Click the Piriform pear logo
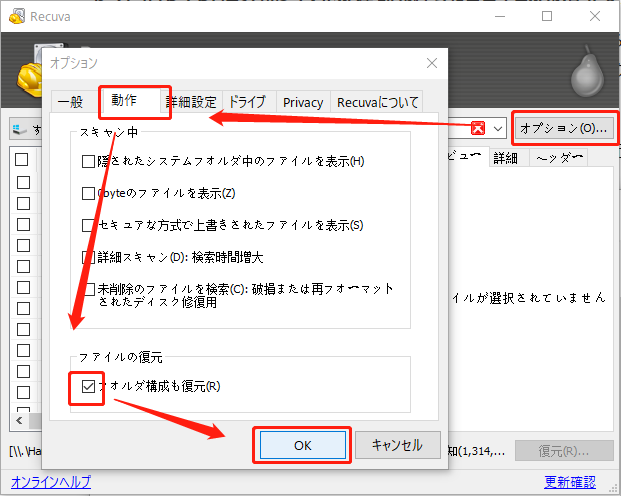621x496 pixels. point(587,71)
